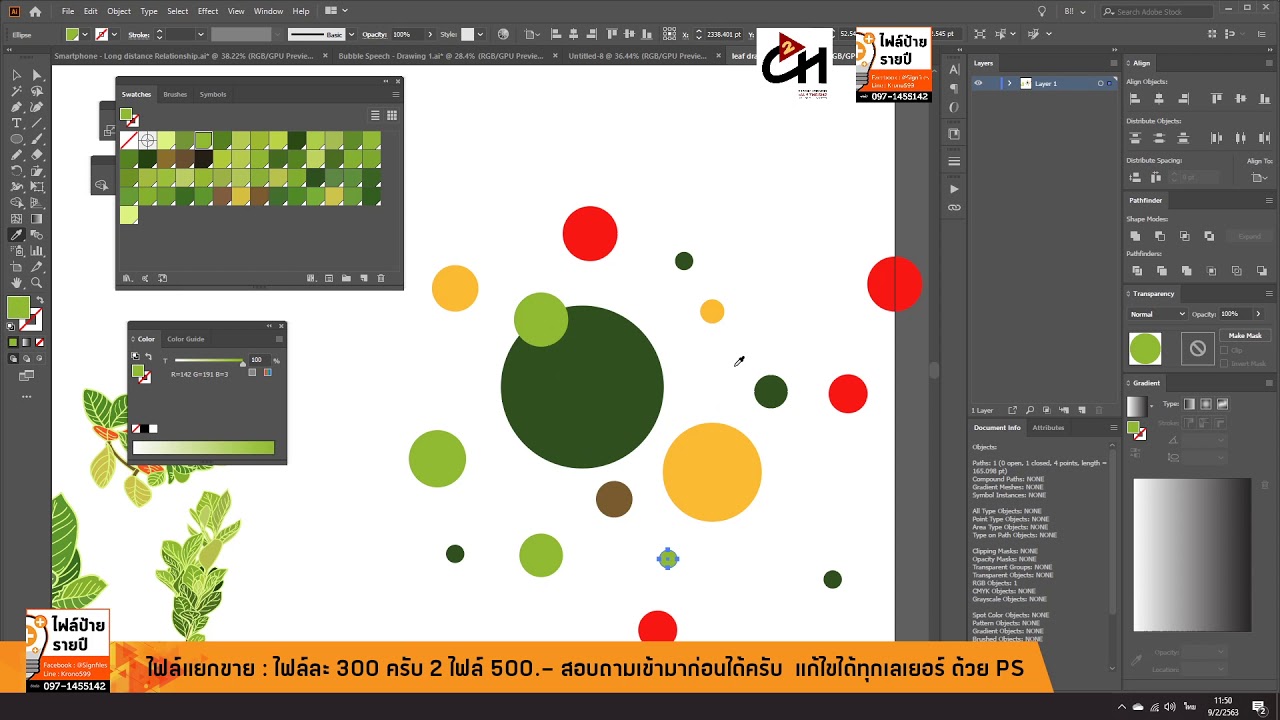
Task: Select the Selection tool arrow
Action: (x=17, y=75)
